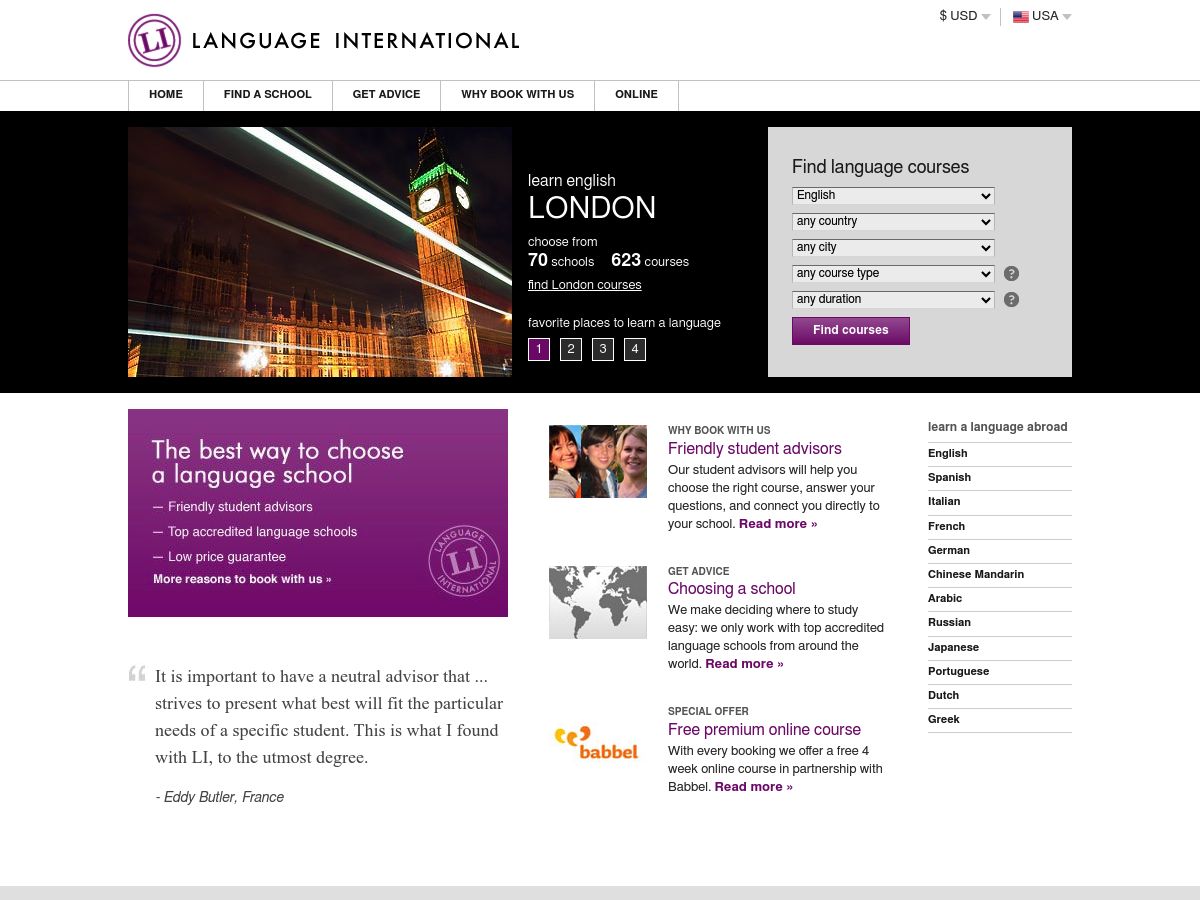This screenshot has height=900, width=1200.
Task: Open the FIND A SCHOOL menu
Action: click(268, 95)
